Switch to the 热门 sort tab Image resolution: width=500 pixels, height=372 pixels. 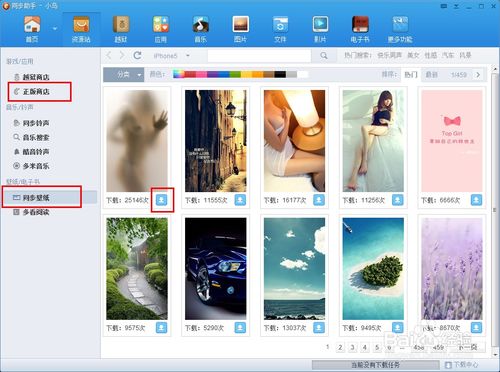point(411,75)
